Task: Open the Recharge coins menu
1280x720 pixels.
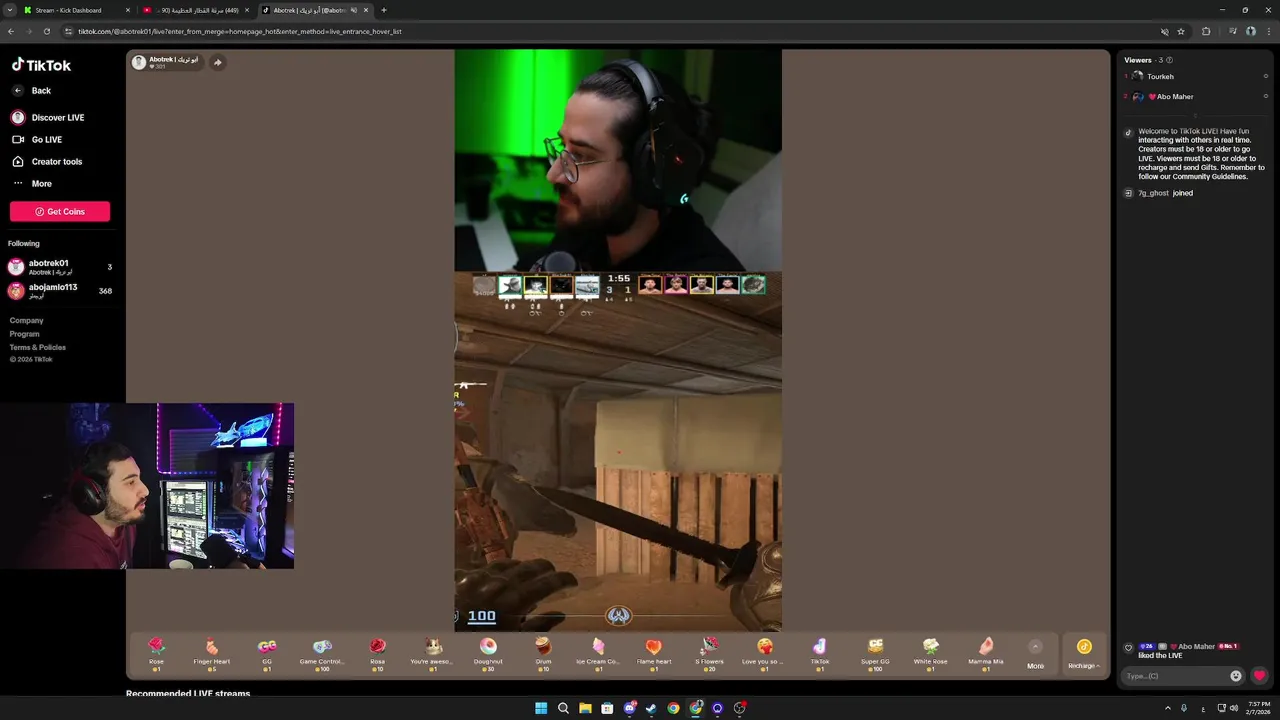Action: [1084, 654]
